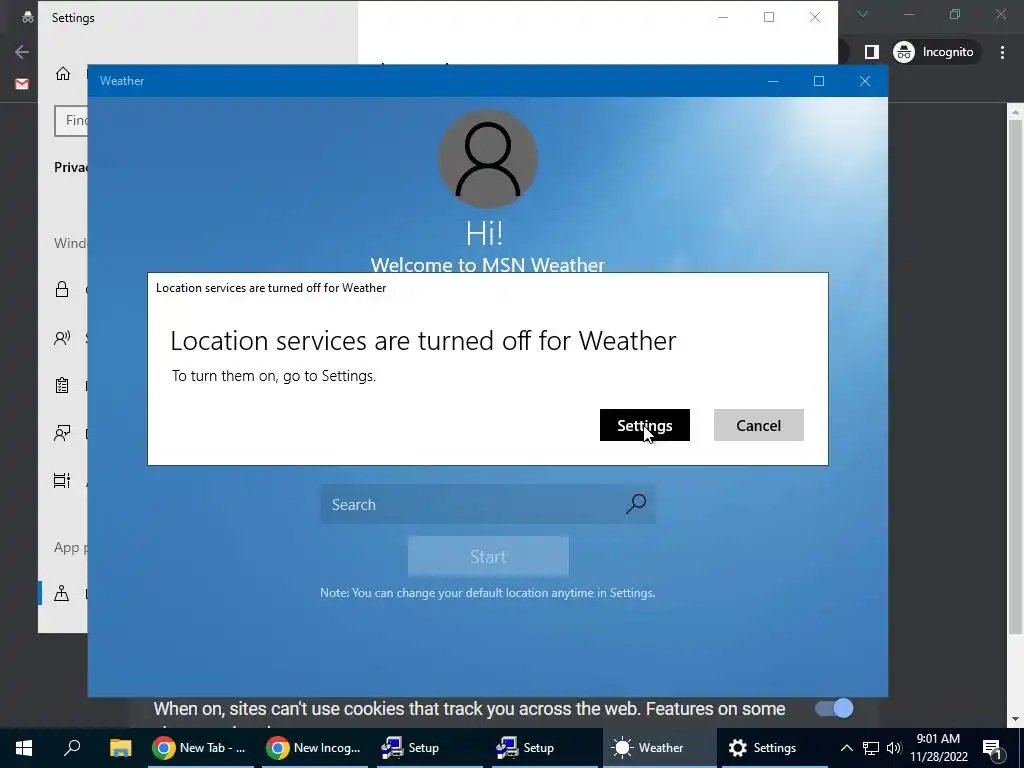
Task: Open the volume tray icon
Action: (894, 748)
